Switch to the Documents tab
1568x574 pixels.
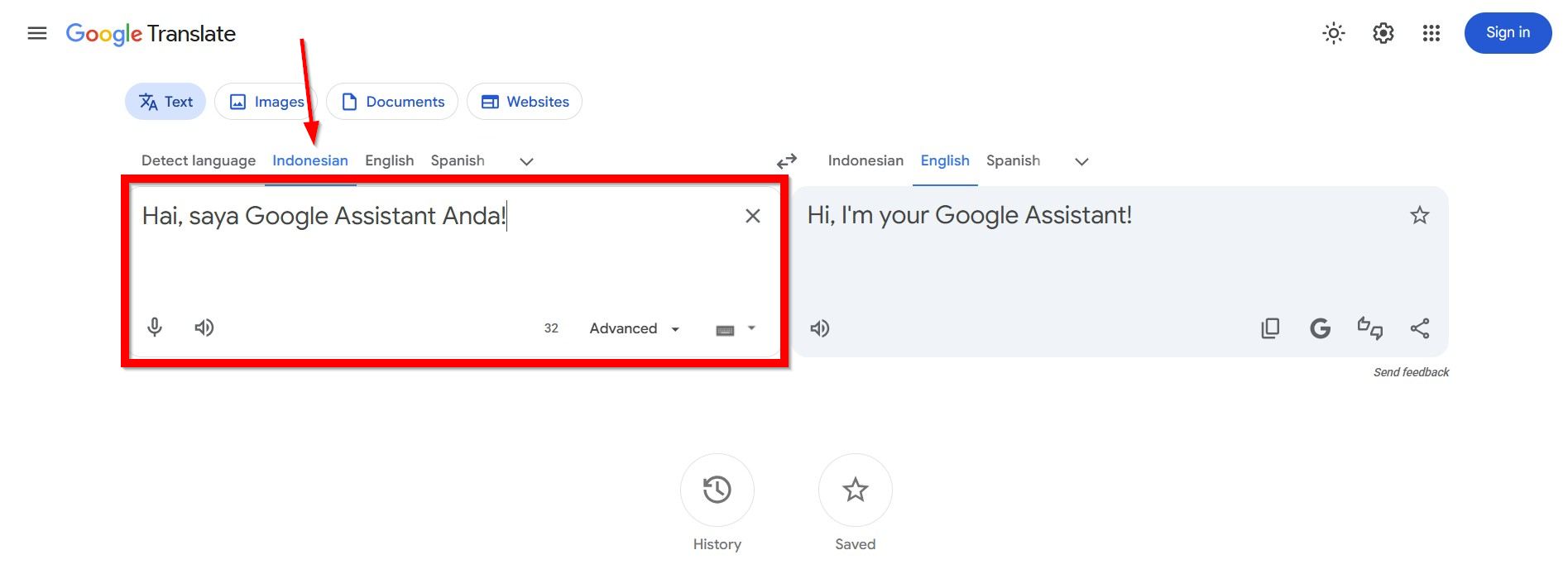point(392,102)
